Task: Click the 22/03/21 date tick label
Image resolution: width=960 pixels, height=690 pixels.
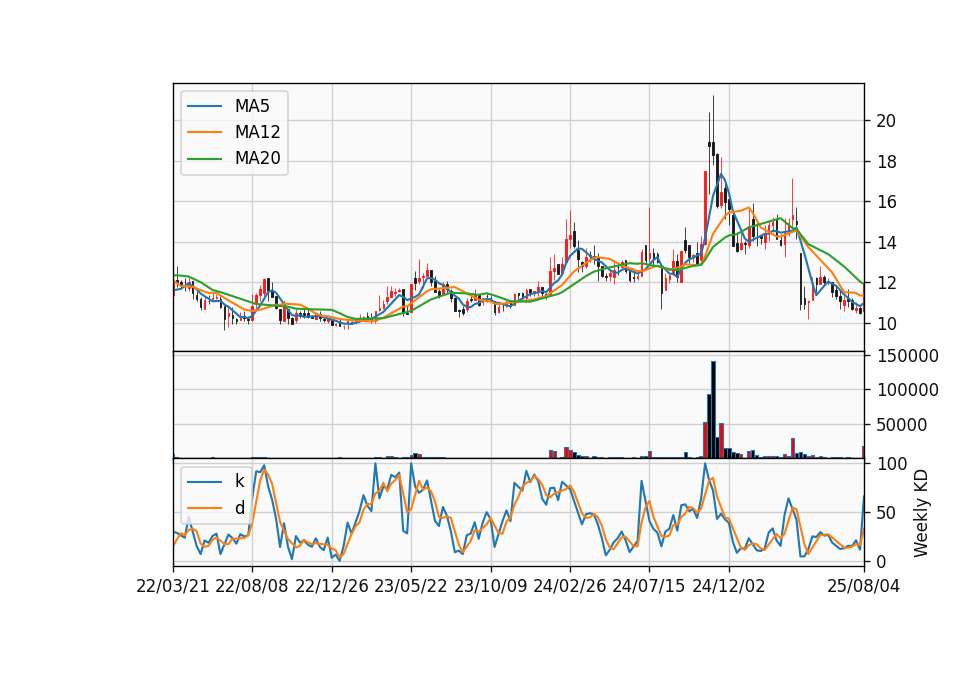Action: click(173, 586)
